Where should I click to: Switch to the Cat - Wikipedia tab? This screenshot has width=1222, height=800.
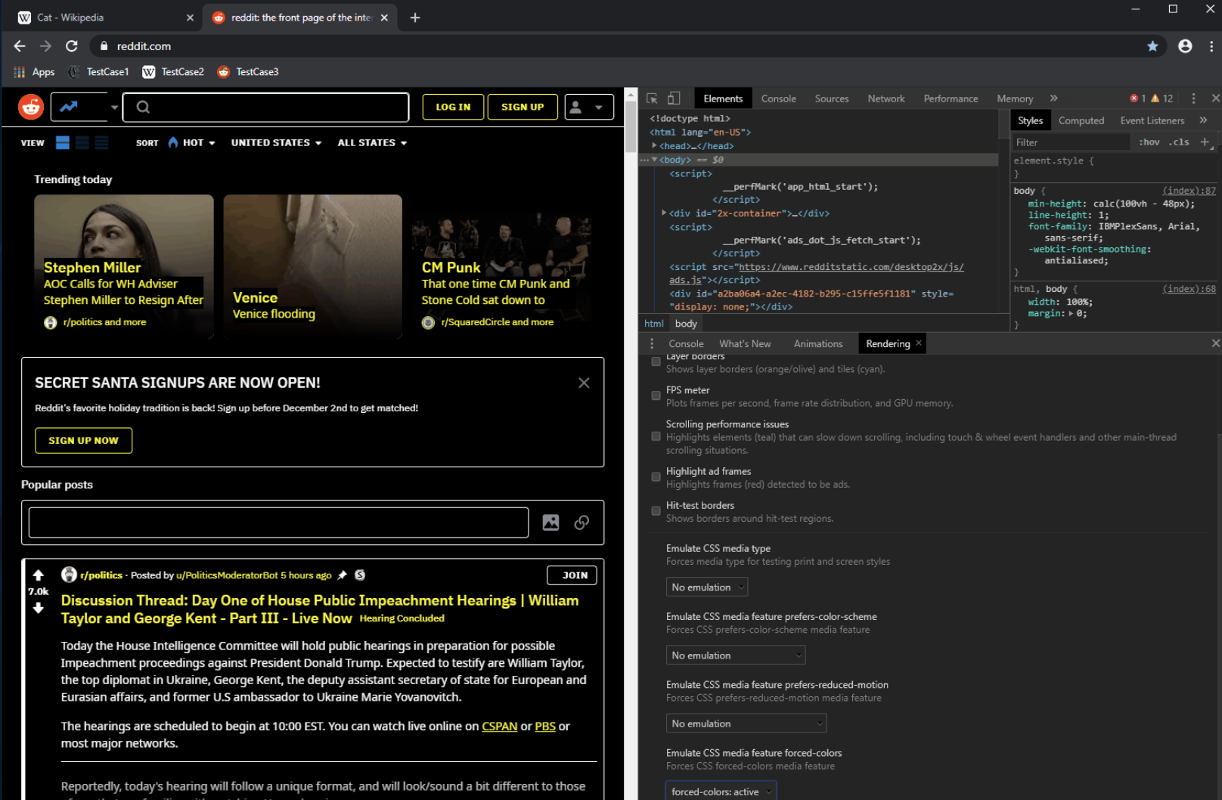tap(103, 18)
